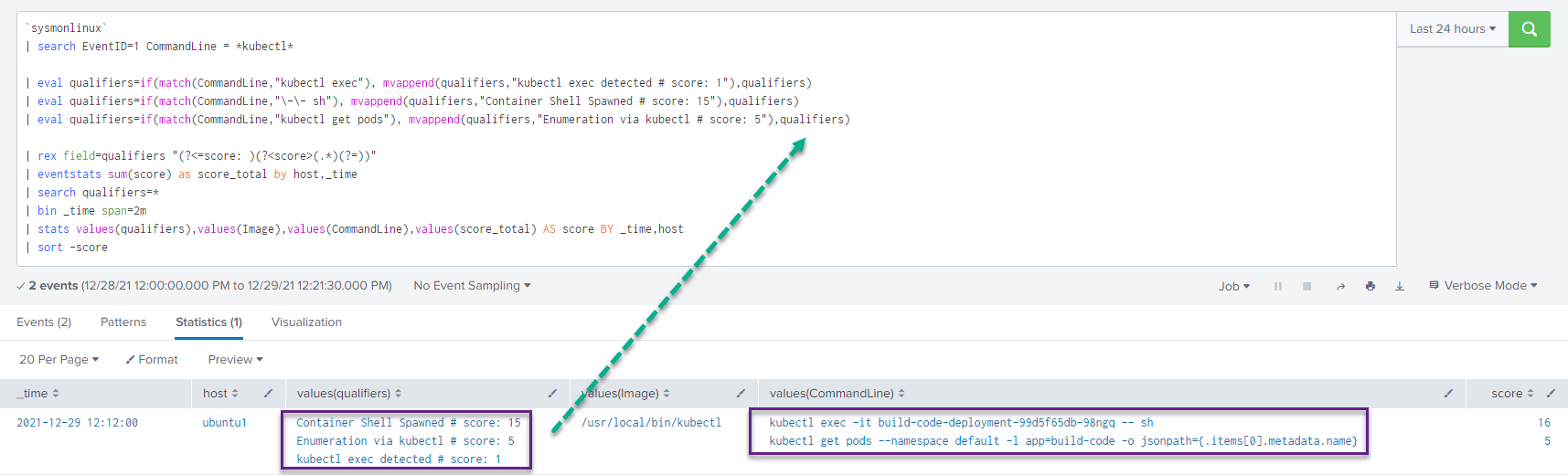The image size is (1568, 475).
Task: Click the 'kubectl get pods --namespace default' command line
Action: [x=1063, y=441]
